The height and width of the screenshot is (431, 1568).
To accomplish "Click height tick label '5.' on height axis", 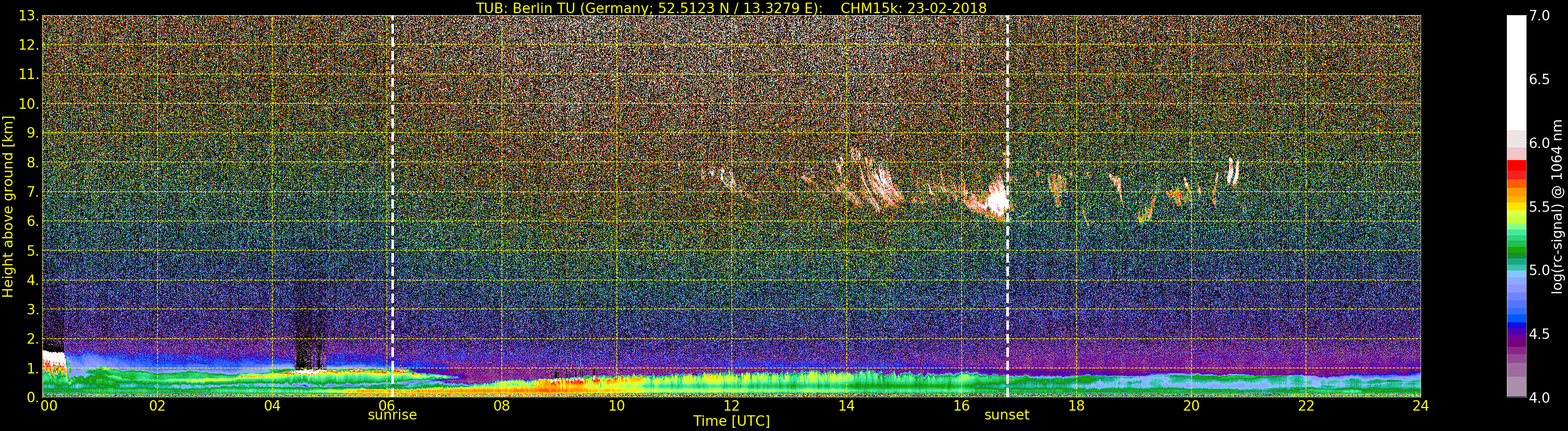I will click(32, 251).
